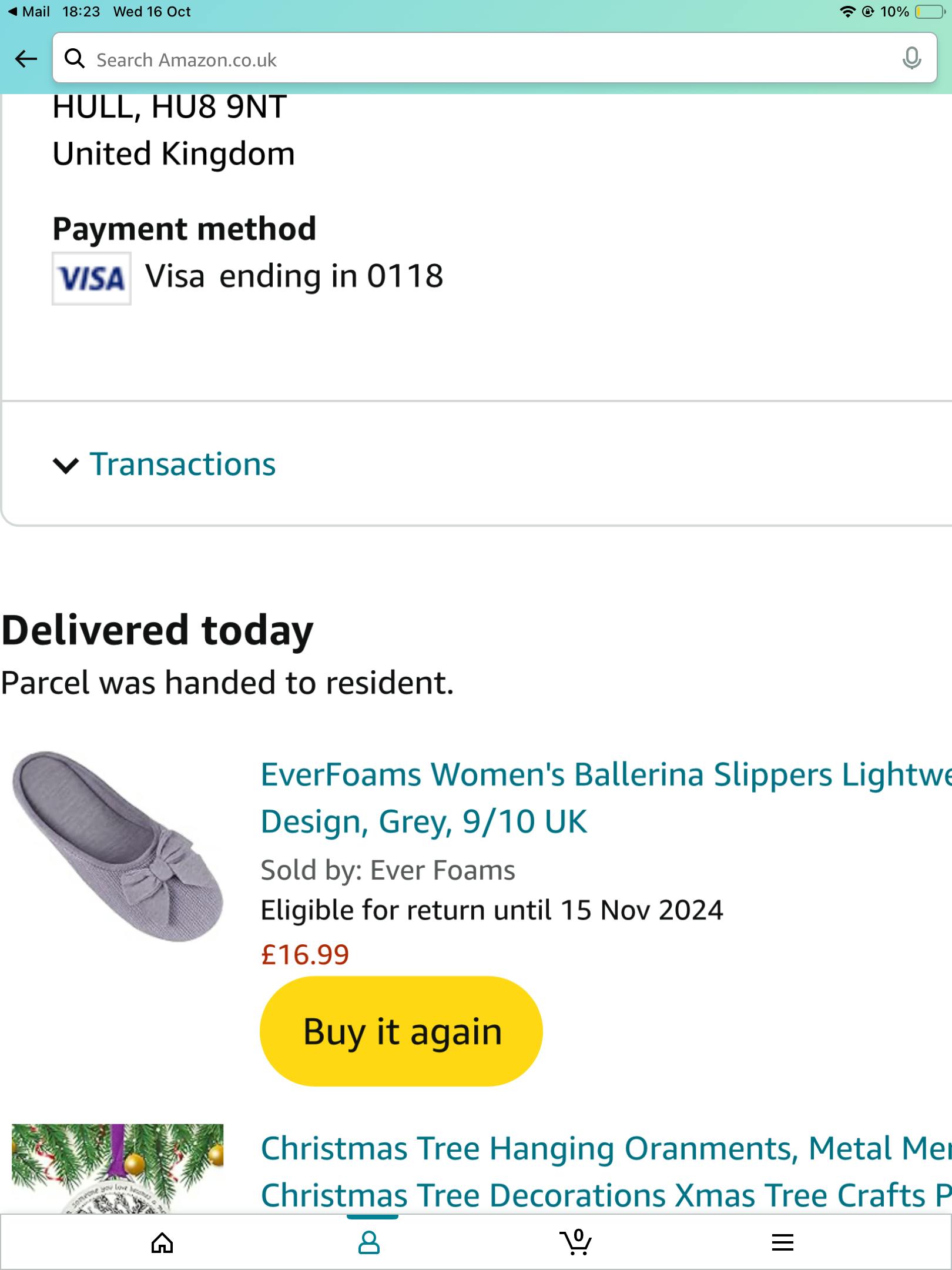Tap the 18:23 clock in status bar
952x1270 pixels.
click(81, 12)
